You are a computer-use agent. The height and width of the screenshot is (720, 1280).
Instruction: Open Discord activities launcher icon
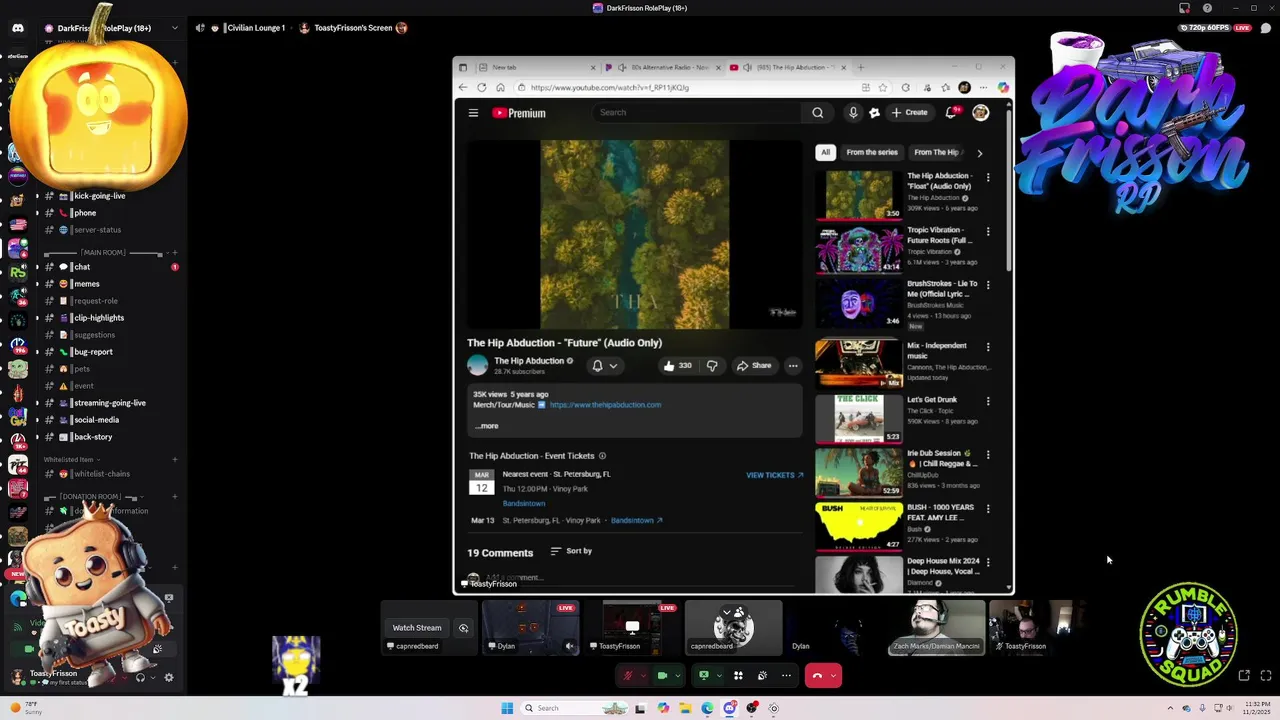[738, 676]
